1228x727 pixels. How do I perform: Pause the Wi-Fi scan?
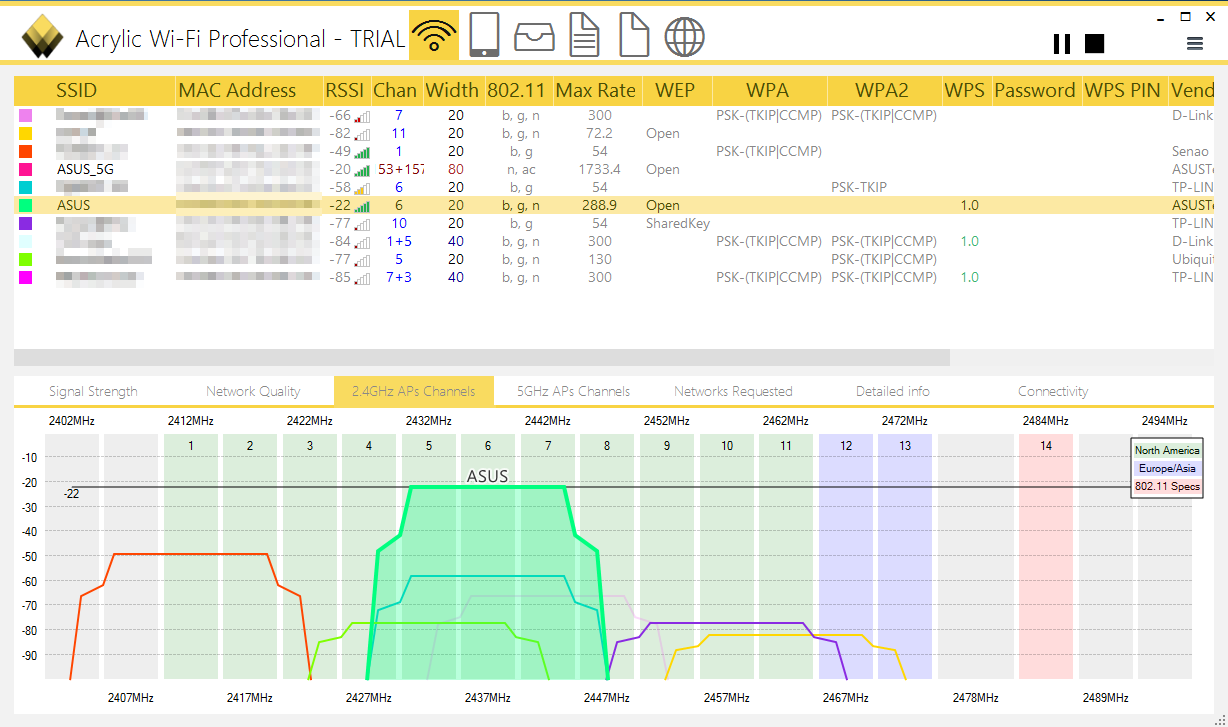[x=1062, y=43]
